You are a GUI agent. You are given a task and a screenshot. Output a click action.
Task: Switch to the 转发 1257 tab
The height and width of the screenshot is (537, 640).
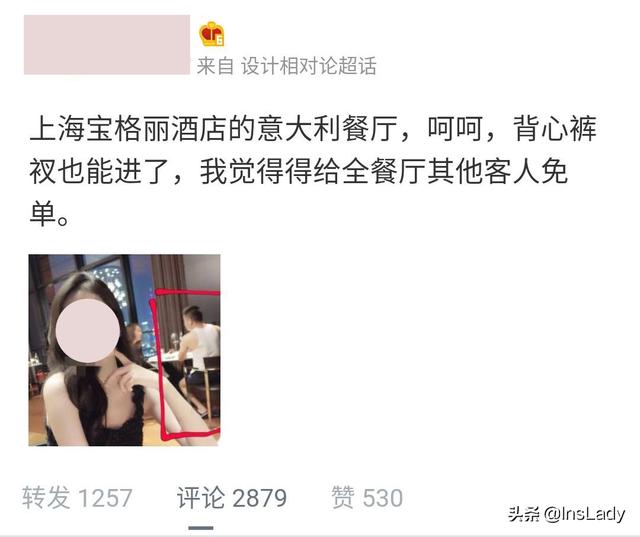point(77,498)
